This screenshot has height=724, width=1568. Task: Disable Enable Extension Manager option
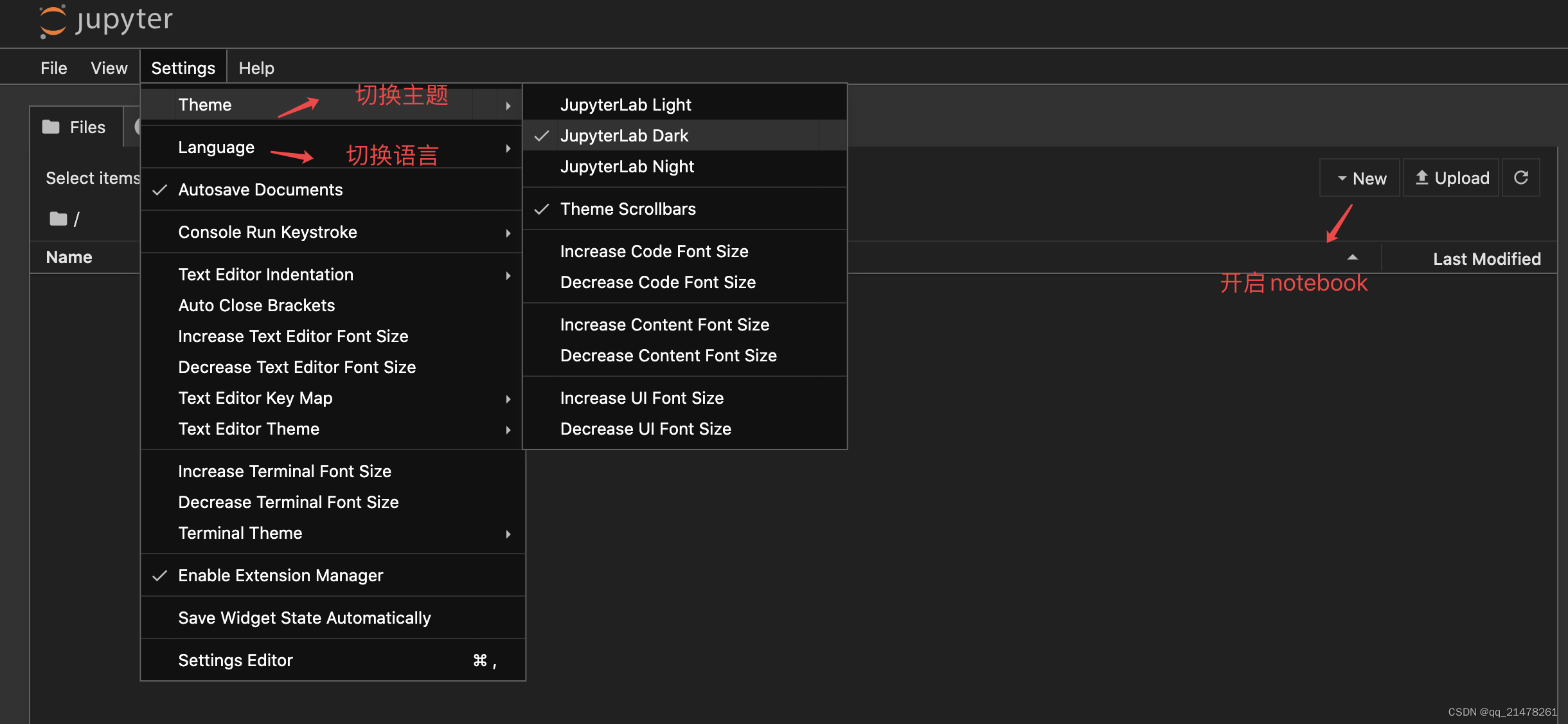click(280, 575)
